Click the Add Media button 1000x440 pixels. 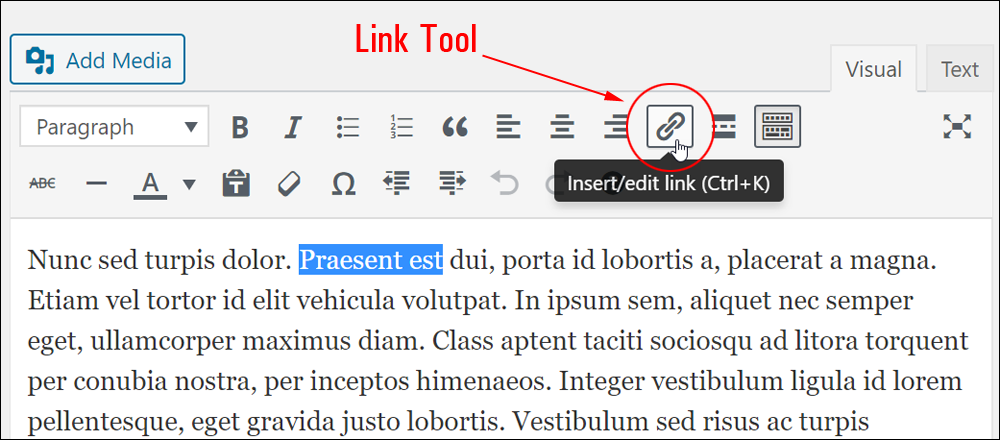pyautogui.click(x=97, y=59)
